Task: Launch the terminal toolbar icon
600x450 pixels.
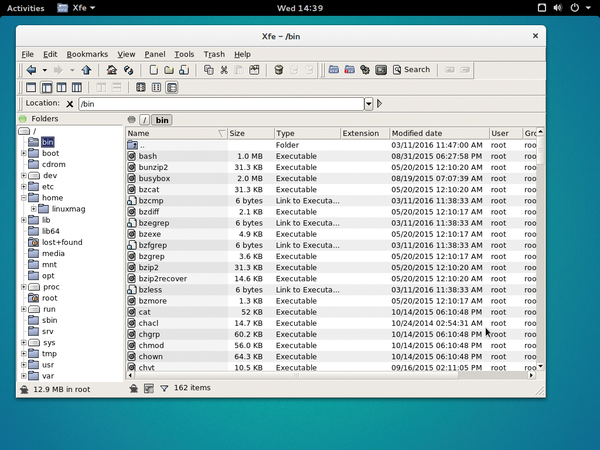Action: (x=381, y=70)
